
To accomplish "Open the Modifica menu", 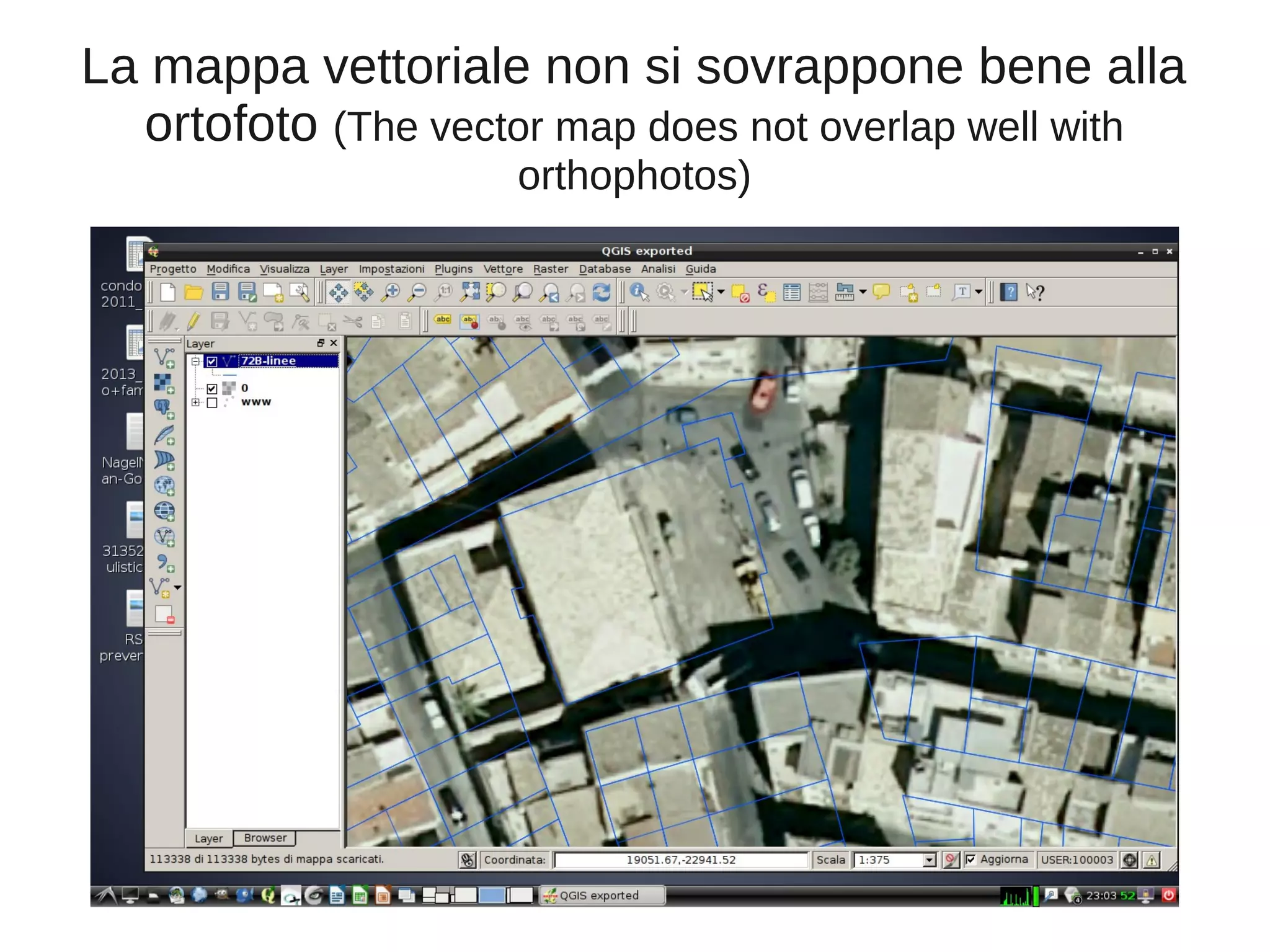I will click(x=228, y=269).
